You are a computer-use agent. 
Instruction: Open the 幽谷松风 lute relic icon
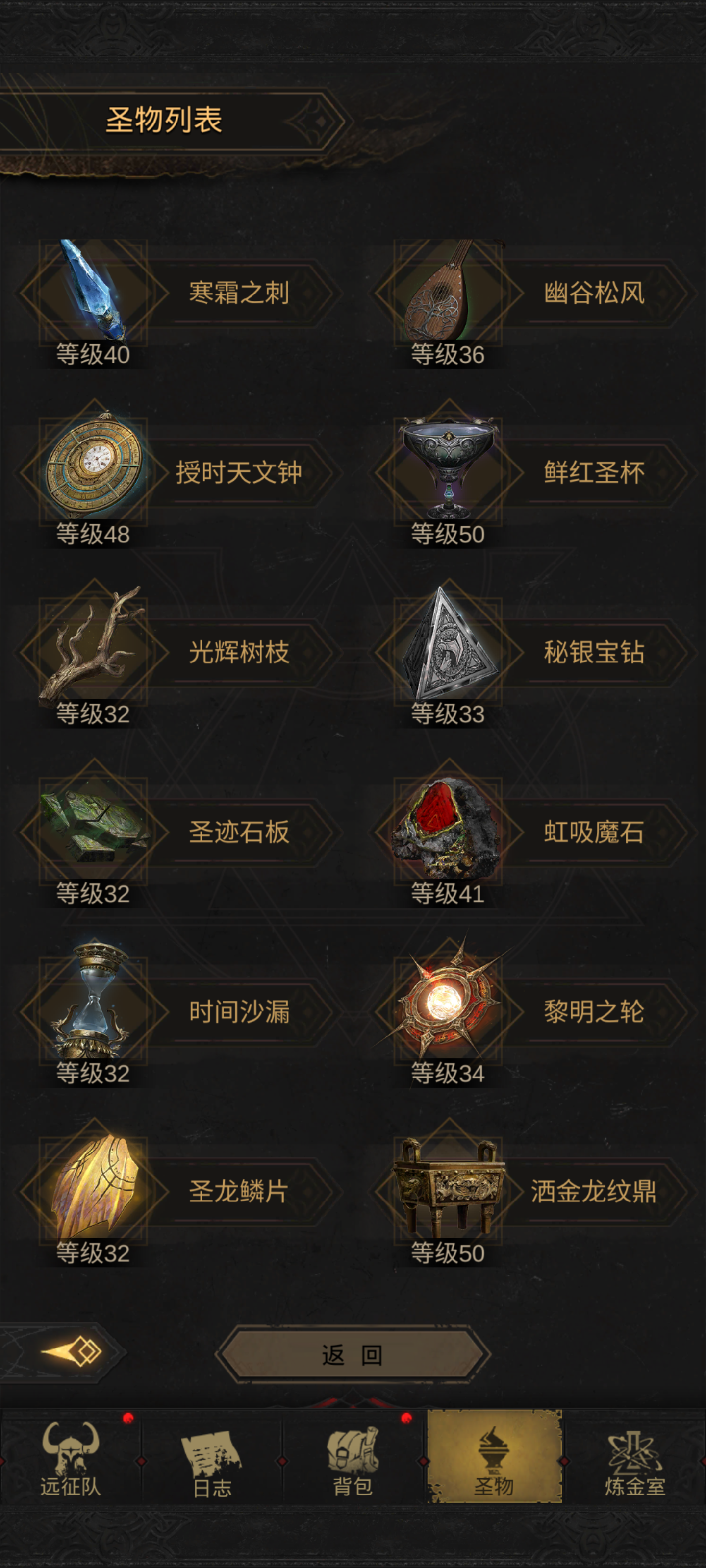coord(448,291)
